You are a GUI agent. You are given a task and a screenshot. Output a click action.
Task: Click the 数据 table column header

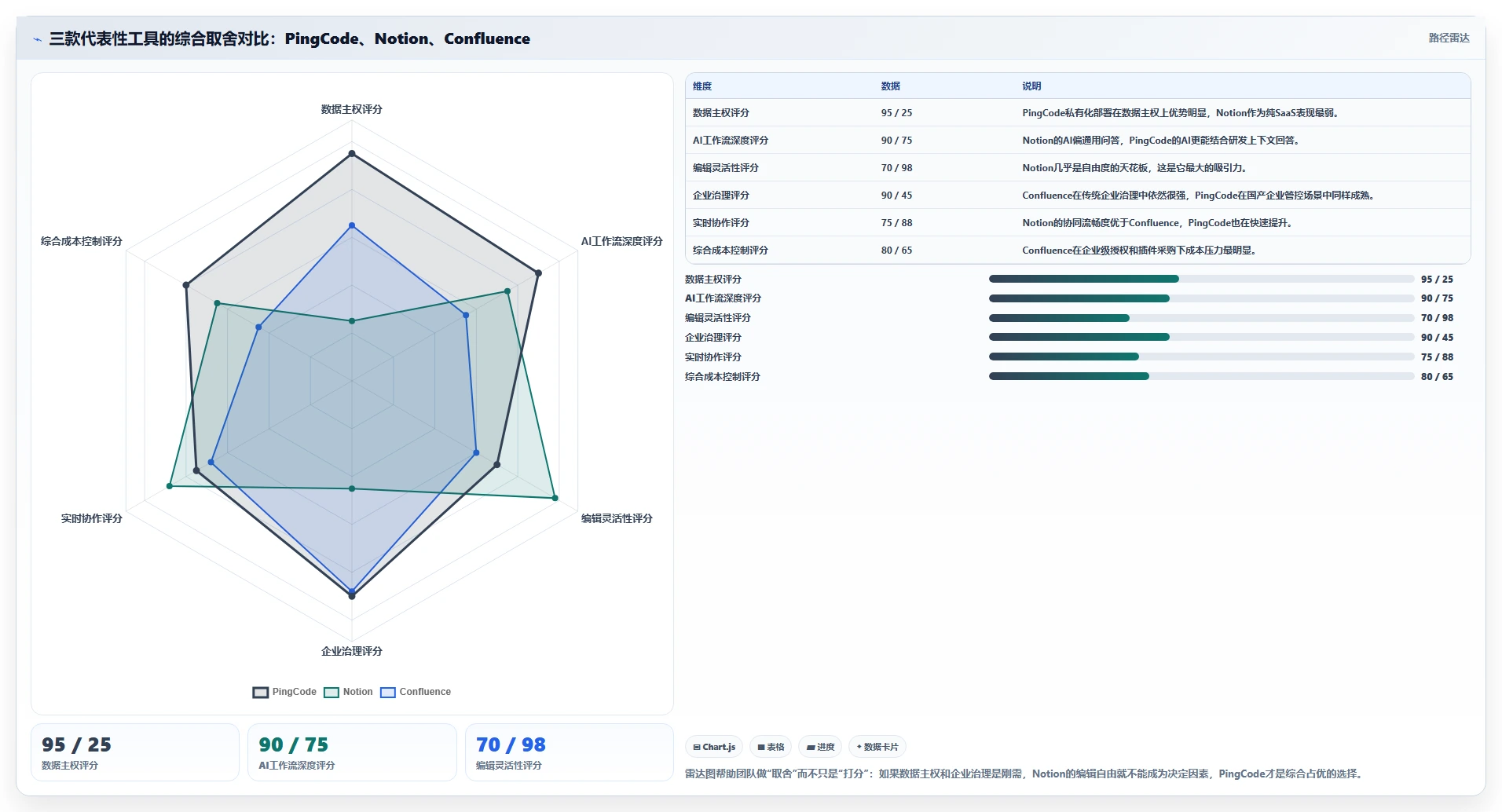click(891, 86)
